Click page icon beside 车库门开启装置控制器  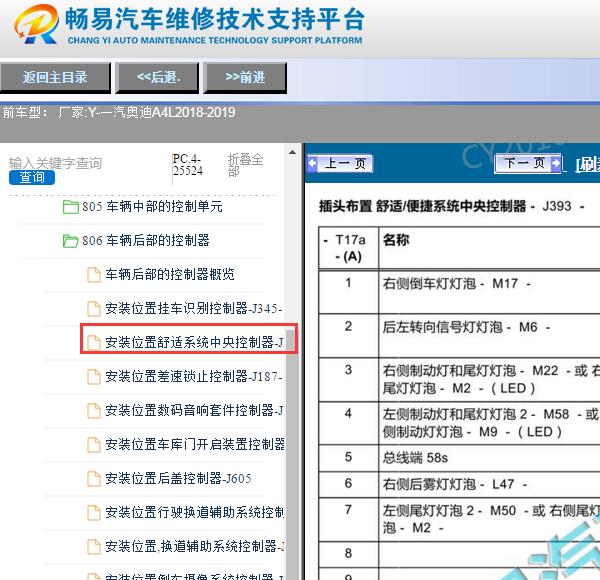94,445
